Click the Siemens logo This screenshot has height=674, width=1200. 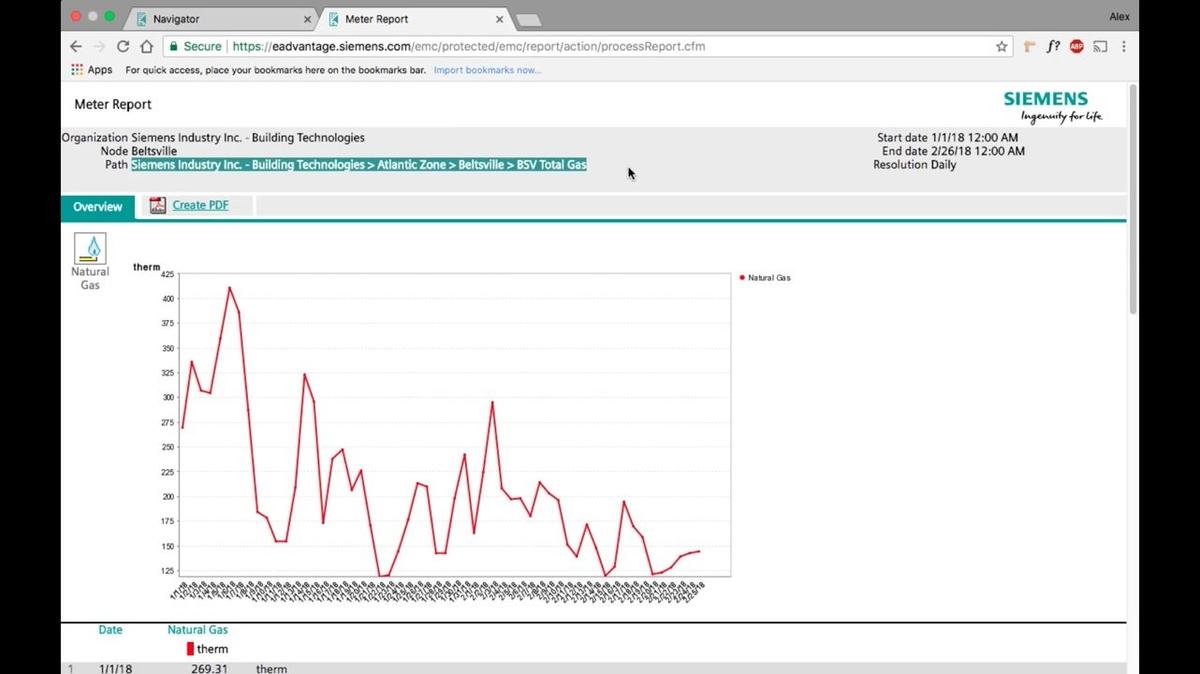click(x=1053, y=106)
